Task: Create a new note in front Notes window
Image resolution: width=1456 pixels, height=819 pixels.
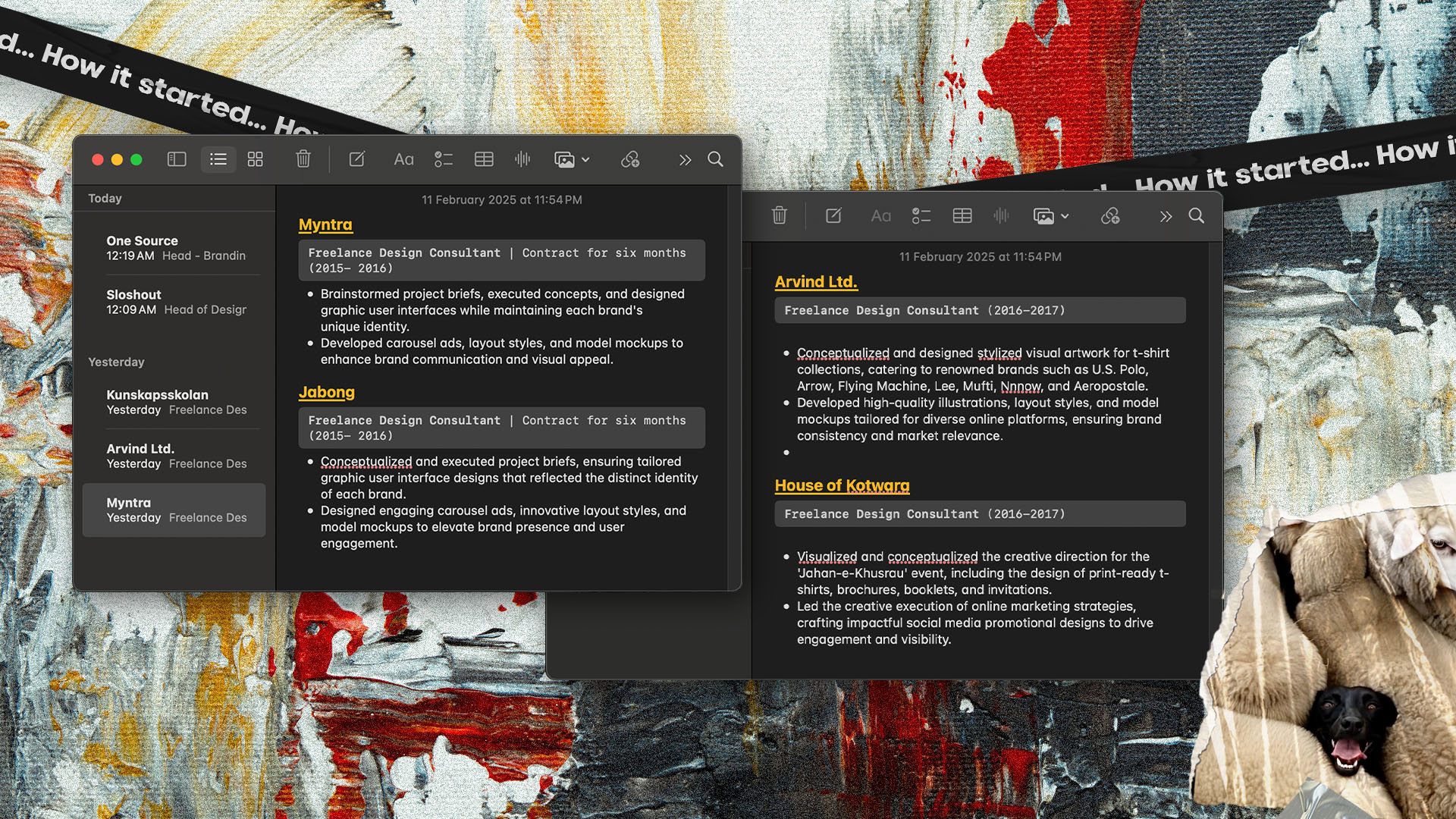Action: pyautogui.click(x=357, y=158)
